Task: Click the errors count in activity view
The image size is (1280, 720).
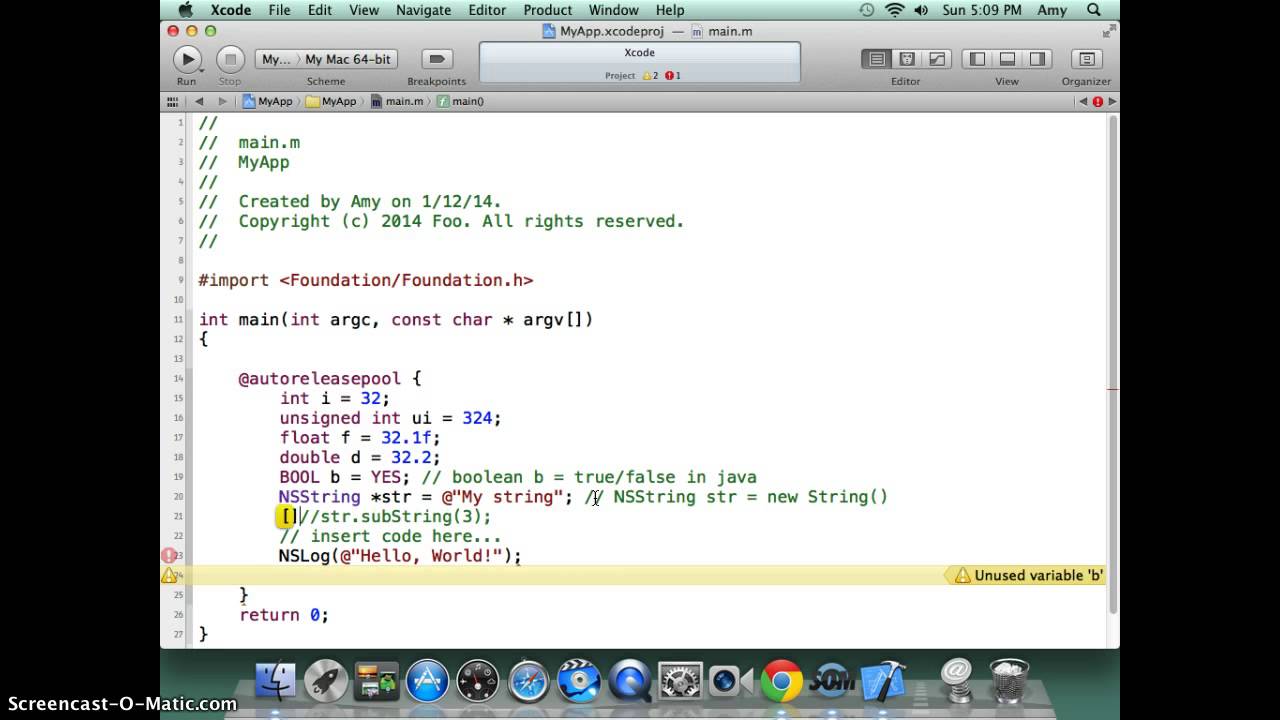Action: point(673,75)
